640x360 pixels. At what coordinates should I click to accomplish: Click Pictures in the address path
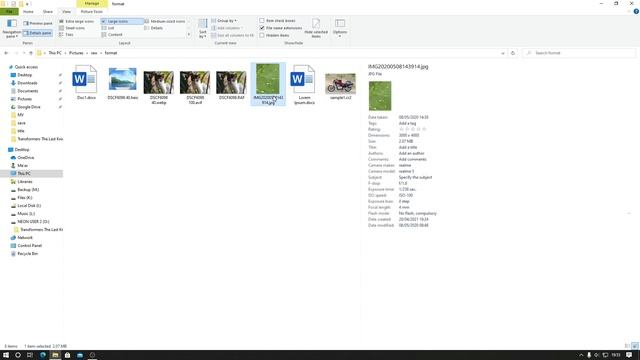point(76,53)
